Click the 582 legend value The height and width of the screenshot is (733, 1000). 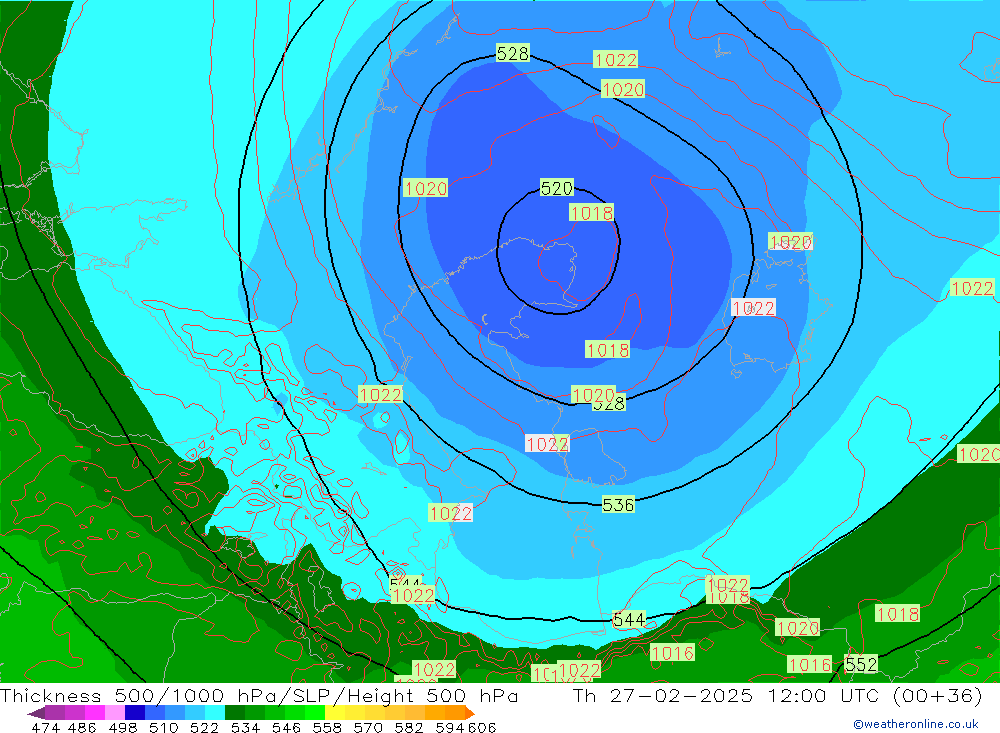coord(408,727)
